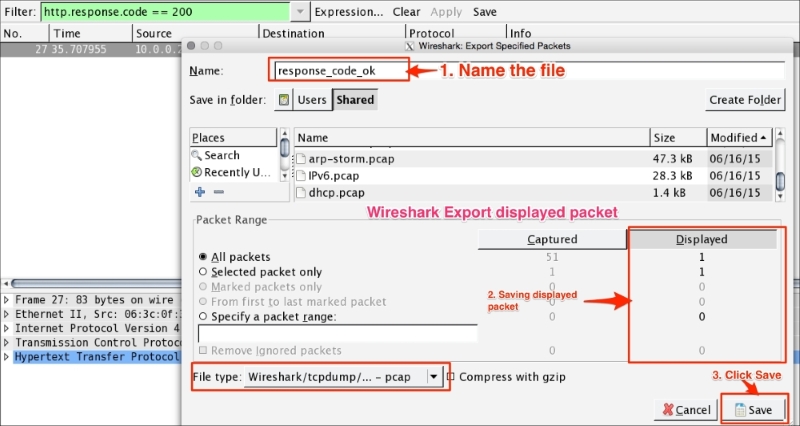The image size is (800, 426).
Task: Switch to Captured column button
Action: pos(552,239)
